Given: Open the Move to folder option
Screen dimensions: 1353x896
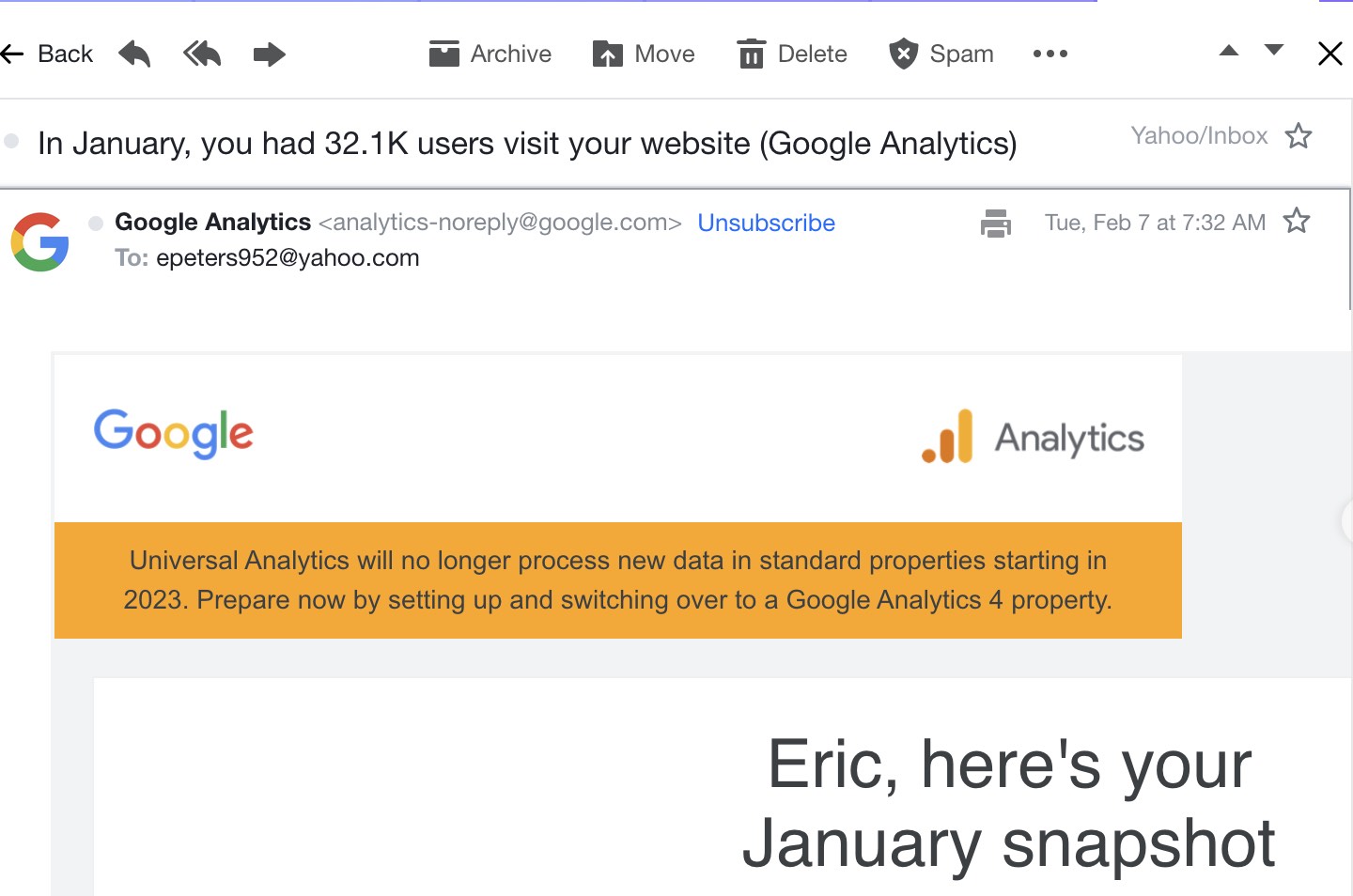Looking at the screenshot, I should click(644, 54).
